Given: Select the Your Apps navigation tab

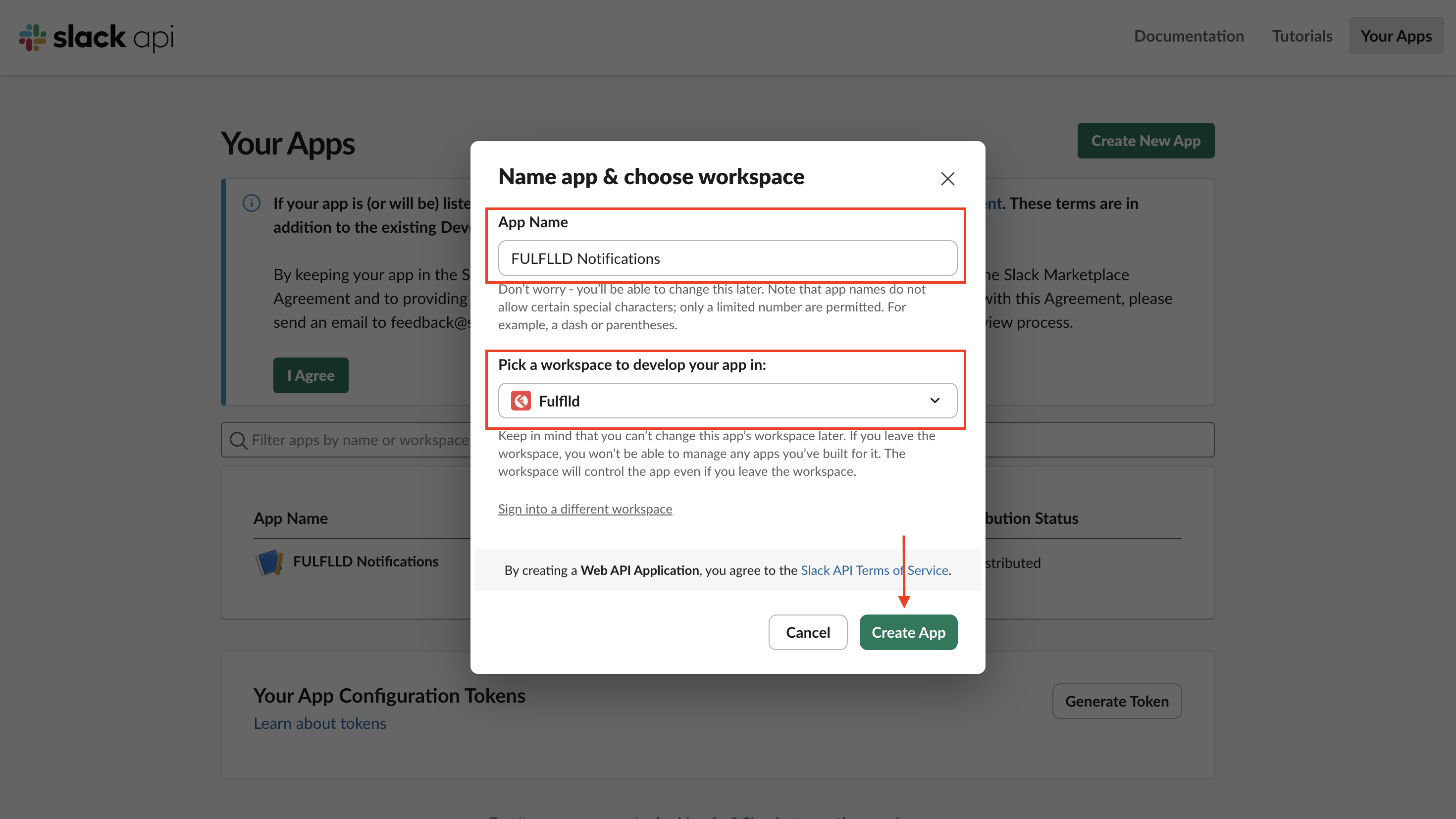Looking at the screenshot, I should click(x=1396, y=36).
